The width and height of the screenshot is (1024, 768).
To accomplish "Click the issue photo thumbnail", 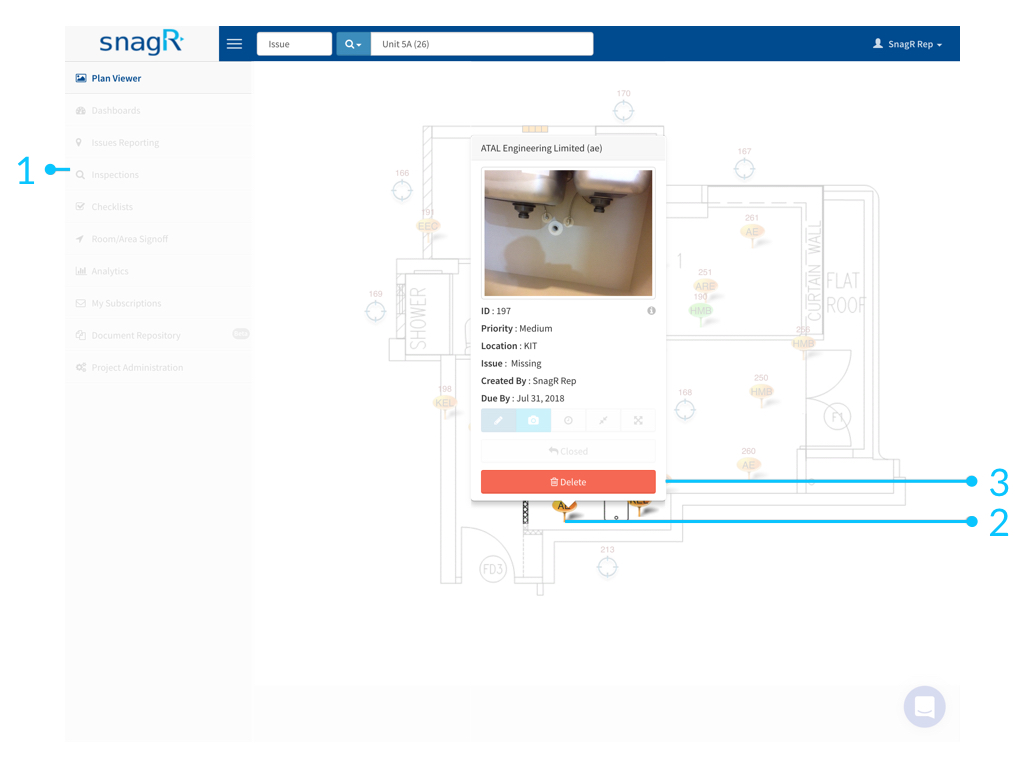I will tap(568, 233).
